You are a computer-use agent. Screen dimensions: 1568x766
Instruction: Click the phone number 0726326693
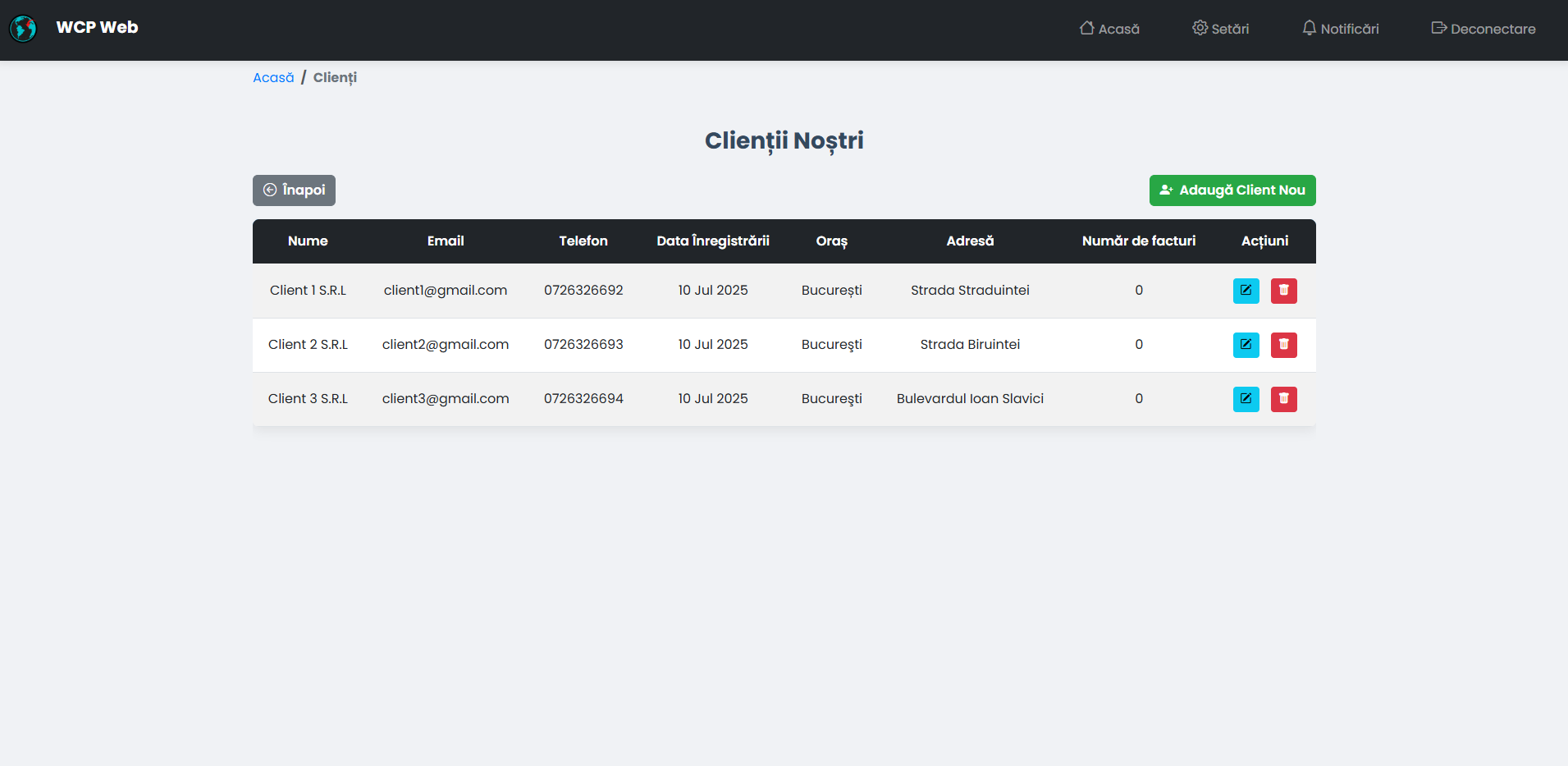click(583, 345)
